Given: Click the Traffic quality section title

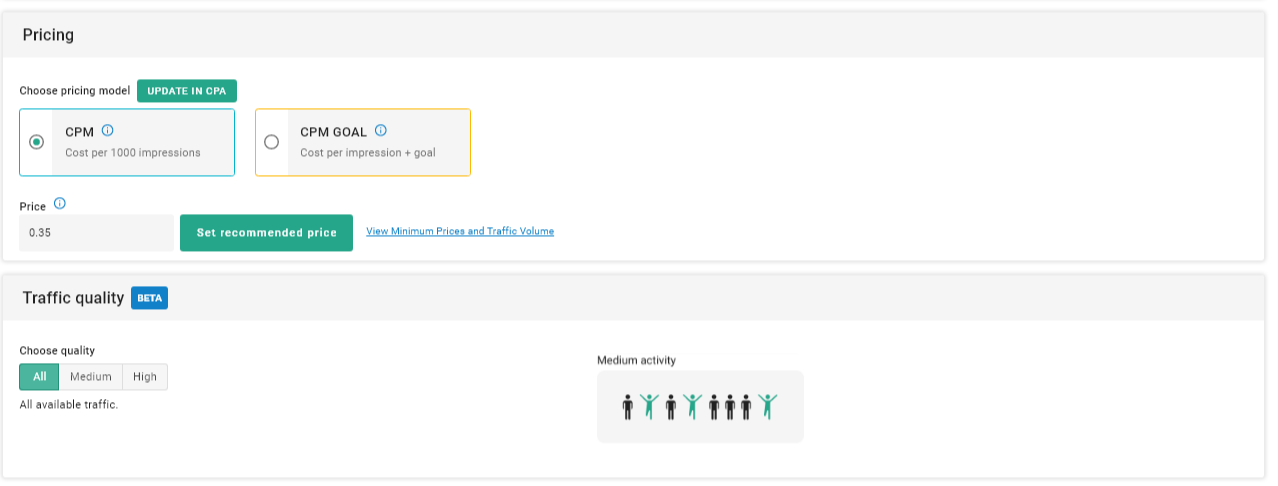Looking at the screenshot, I should click(73, 298).
